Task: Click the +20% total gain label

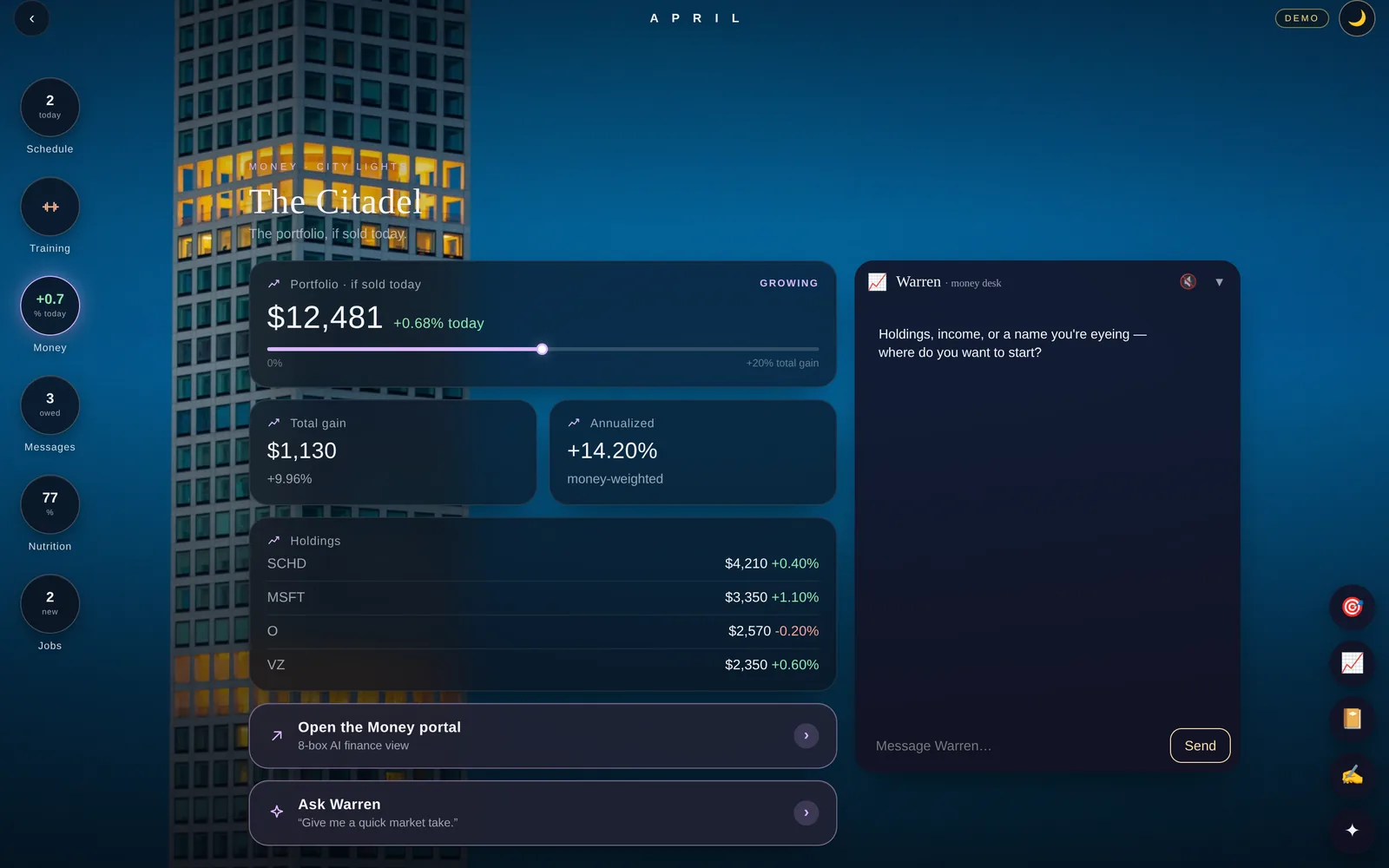Action: (782, 363)
